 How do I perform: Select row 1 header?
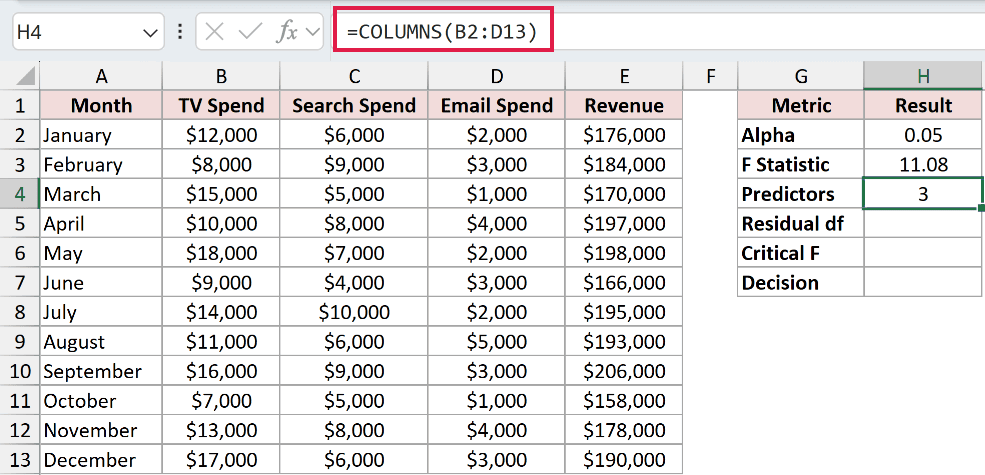tap(19, 106)
